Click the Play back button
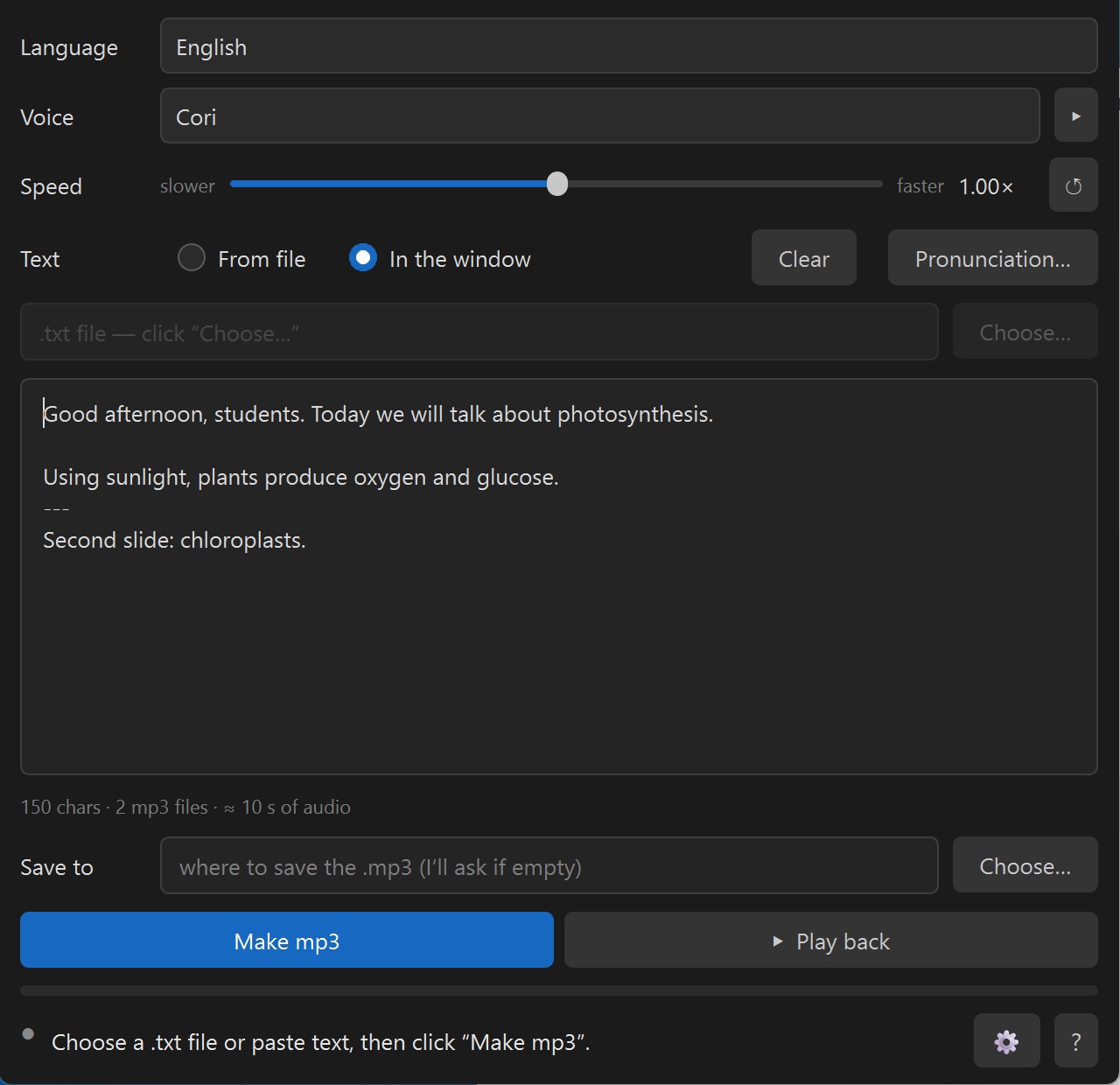1120x1085 pixels. point(830,941)
